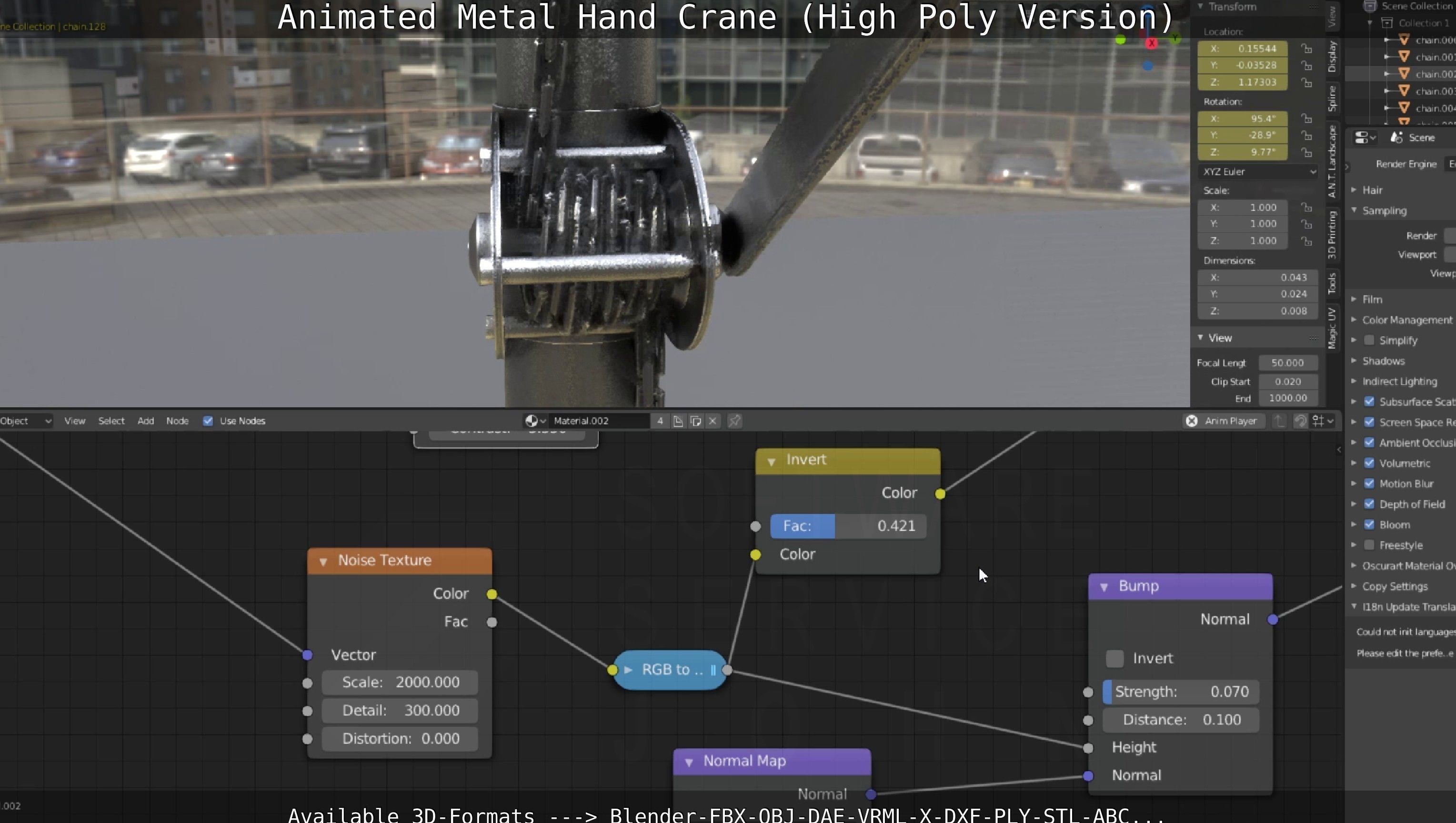This screenshot has width=1456, height=823.
Task: Adjust the Invert node Fac slider
Action: 848,526
